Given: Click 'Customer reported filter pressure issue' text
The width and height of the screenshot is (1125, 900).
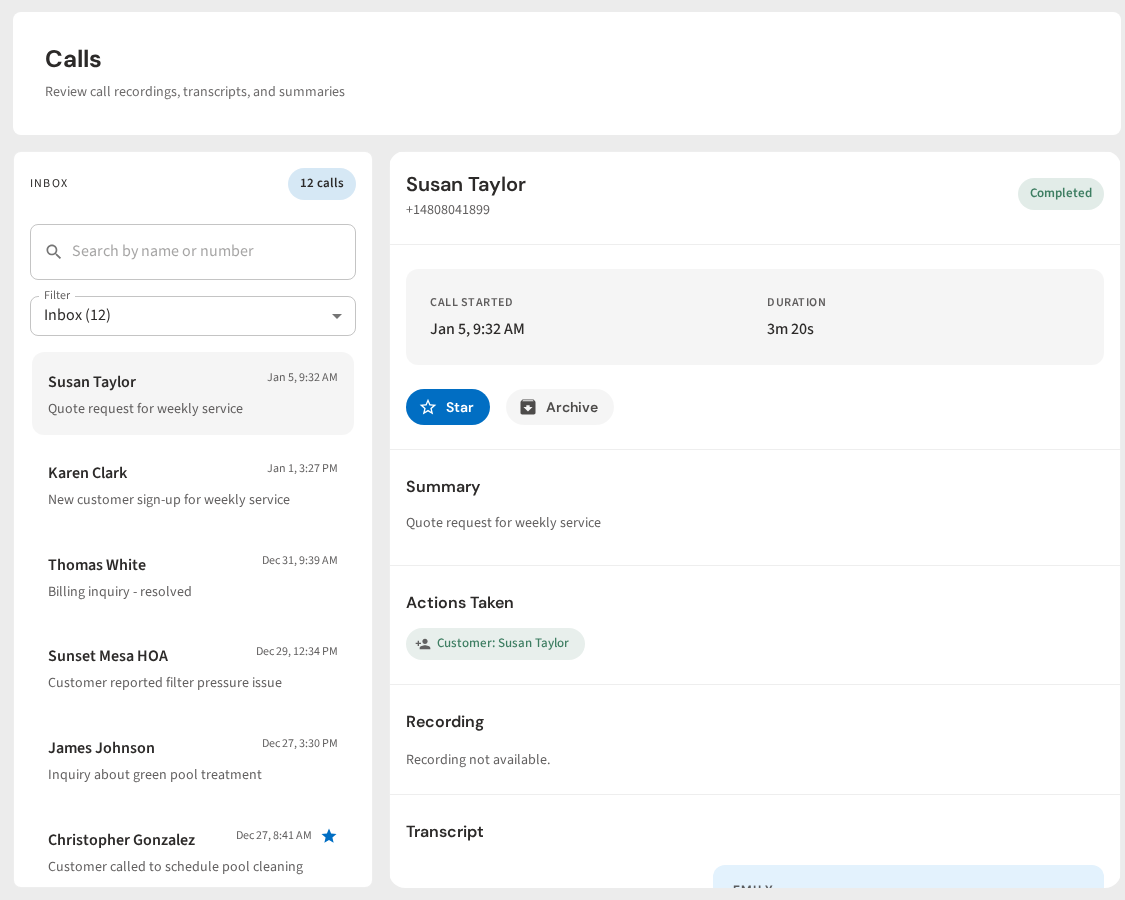Looking at the screenshot, I should click(165, 683).
